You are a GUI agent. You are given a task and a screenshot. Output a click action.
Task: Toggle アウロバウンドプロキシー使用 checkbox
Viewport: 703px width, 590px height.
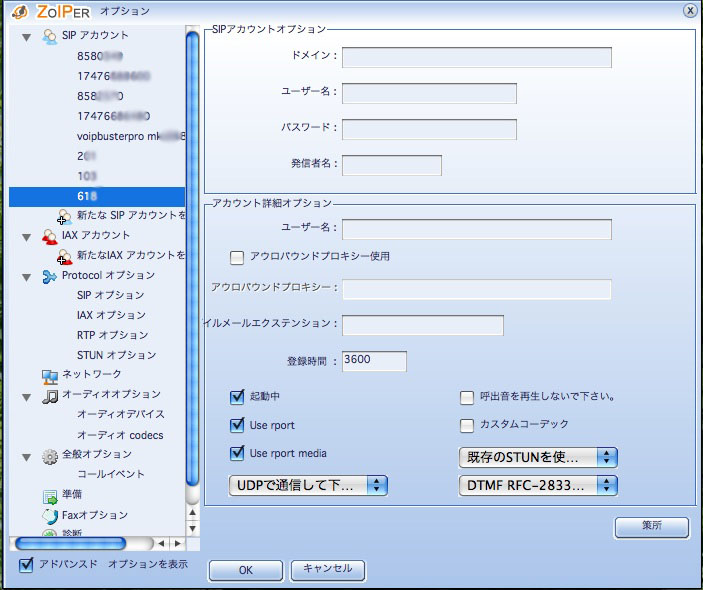click(x=237, y=257)
